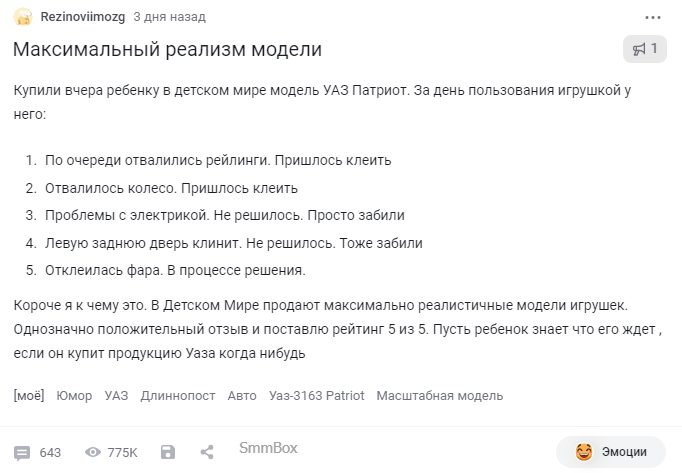
Task: Select the УАЗ tag
Action: tap(116, 396)
